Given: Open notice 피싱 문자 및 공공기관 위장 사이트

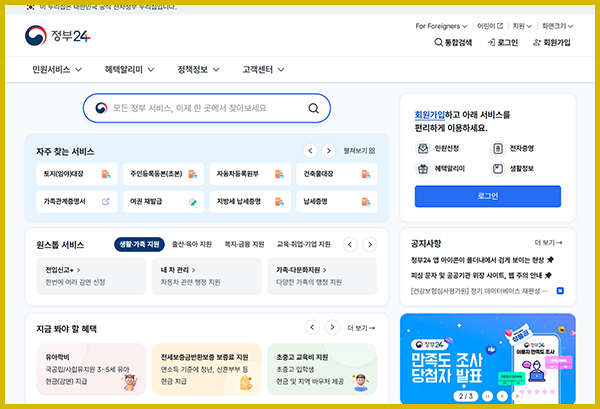Looking at the screenshot, I should (x=476, y=275).
